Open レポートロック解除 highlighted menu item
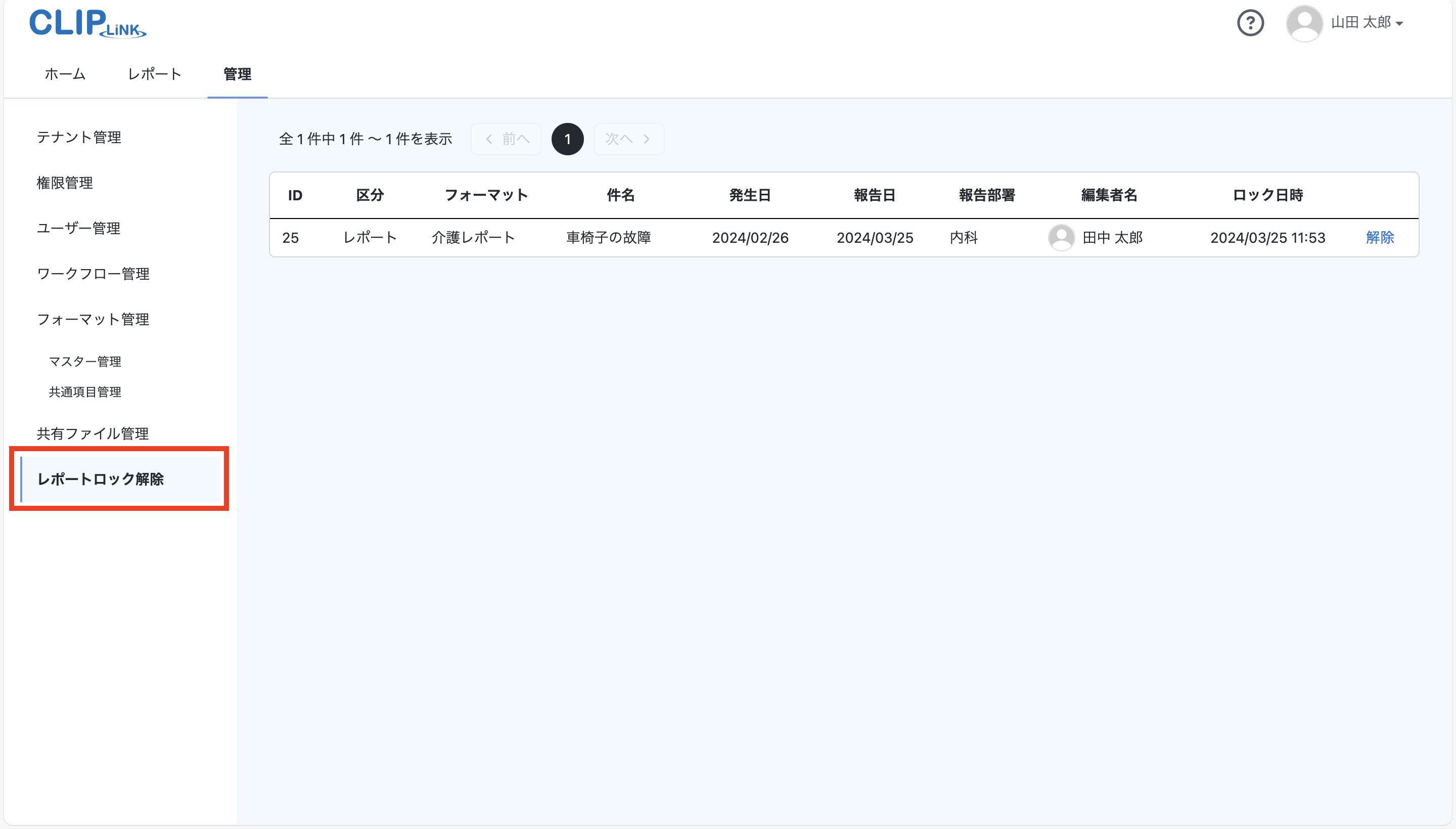Image resolution: width=1456 pixels, height=829 pixels. (x=101, y=479)
